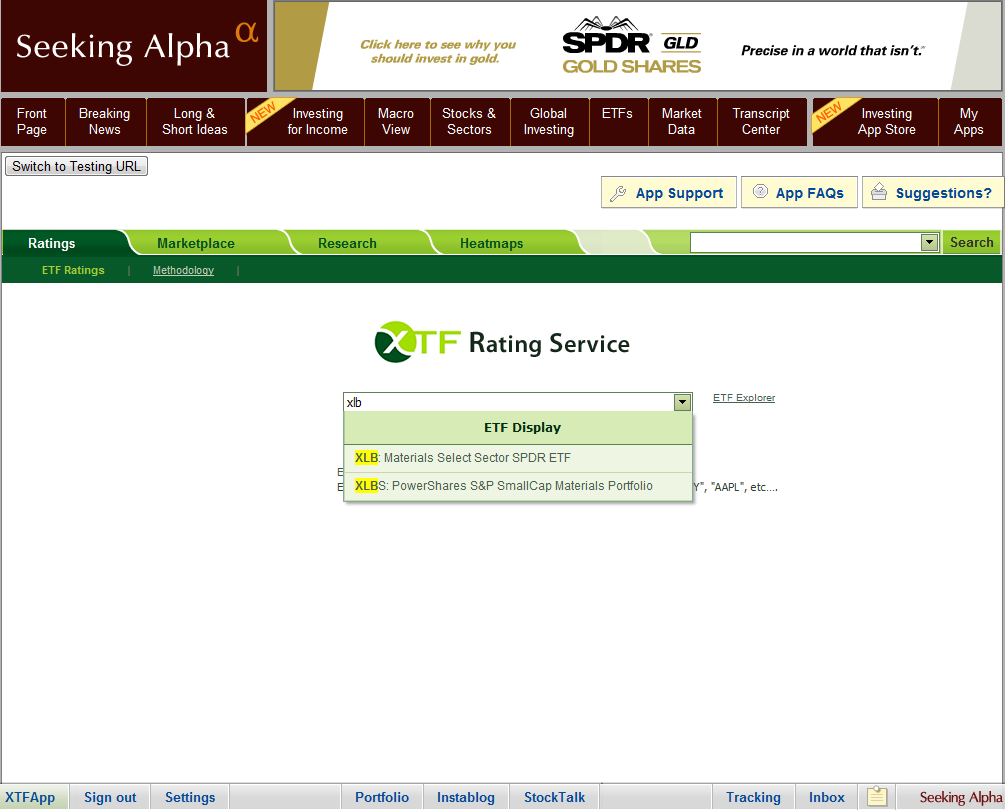Click the XTF Rating Service logo
The height and width of the screenshot is (810, 1005).
pyautogui.click(x=502, y=342)
